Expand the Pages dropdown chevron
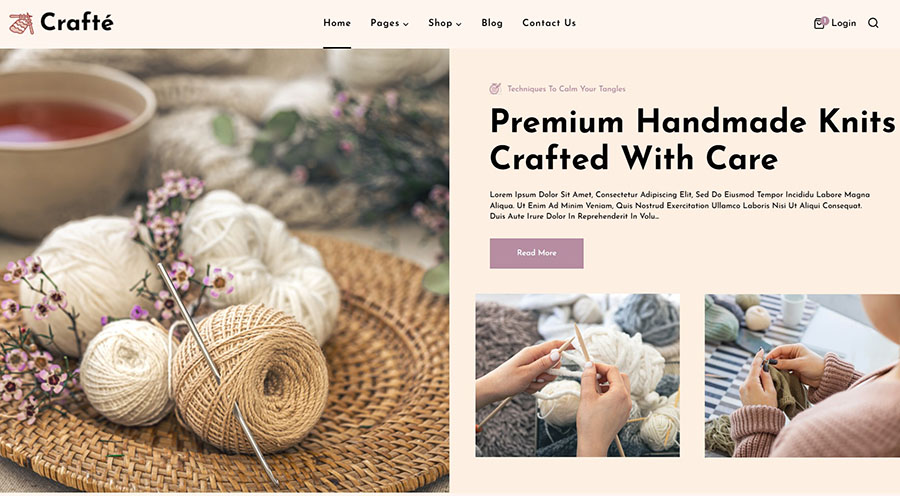 pos(405,24)
